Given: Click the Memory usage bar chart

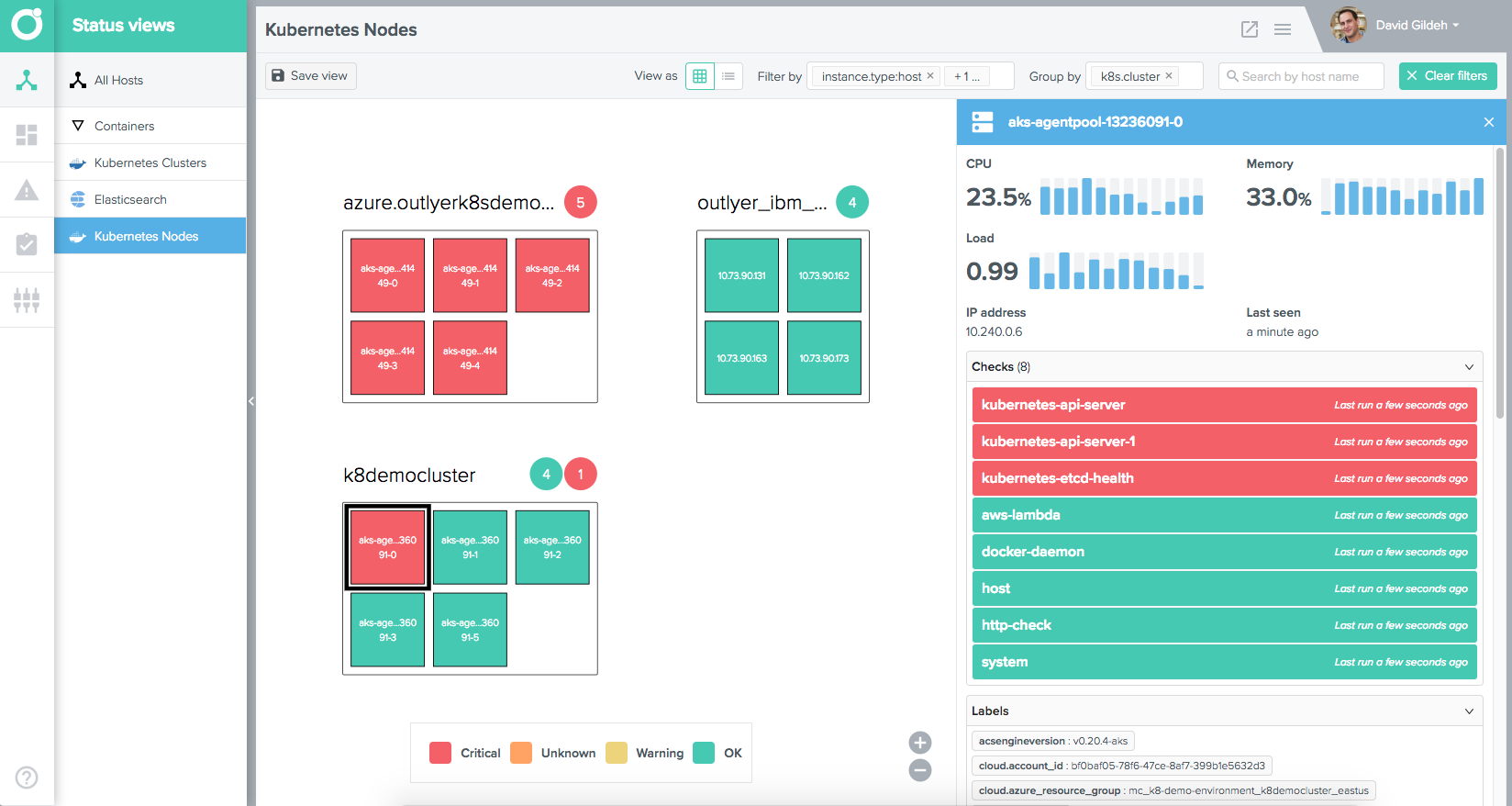Looking at the screenshot, I should pyautogui.click(x=1402, y=196).
